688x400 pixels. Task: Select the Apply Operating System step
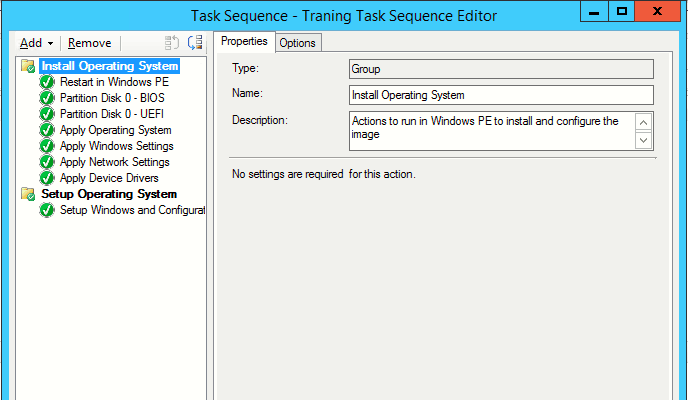(116, 130)
